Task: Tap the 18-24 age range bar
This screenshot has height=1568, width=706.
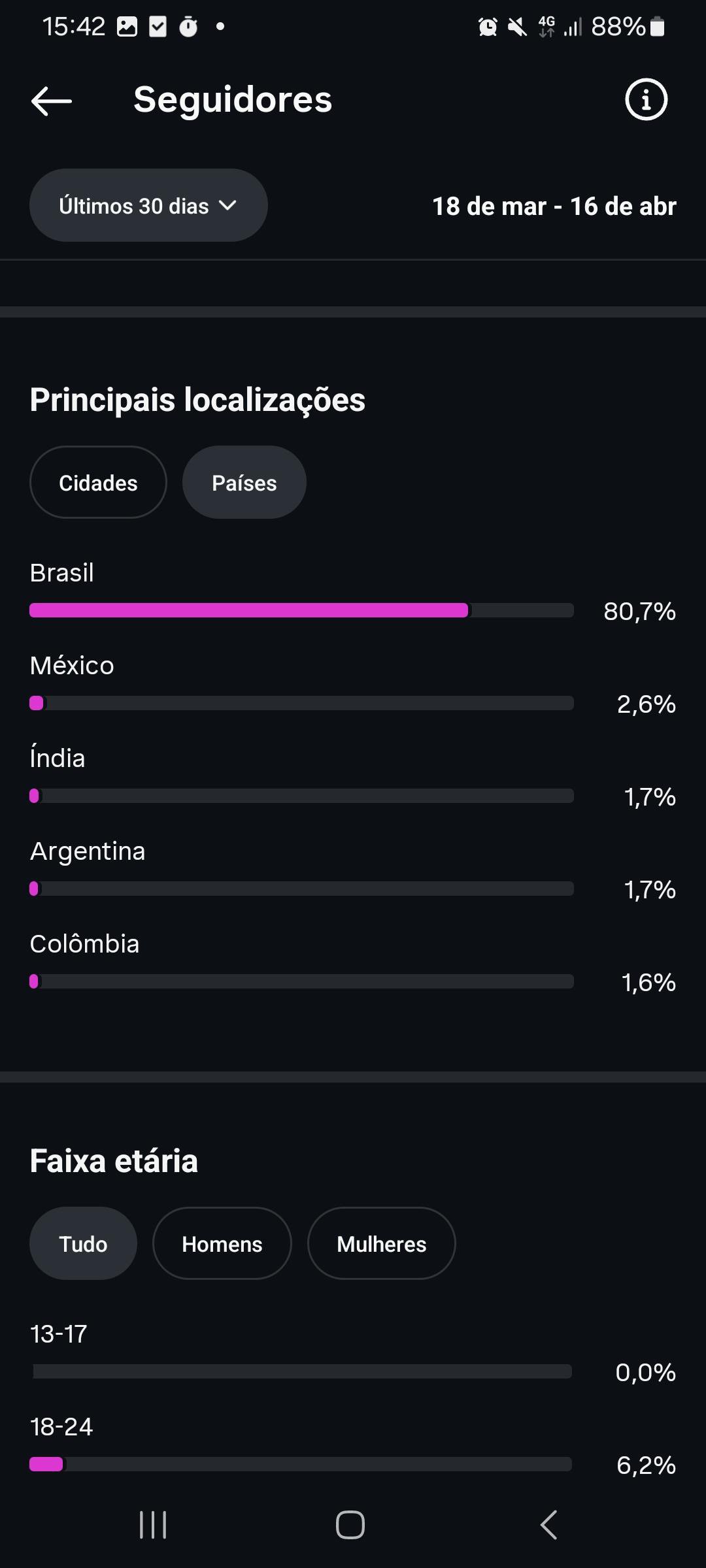Action: [301, 1464]
